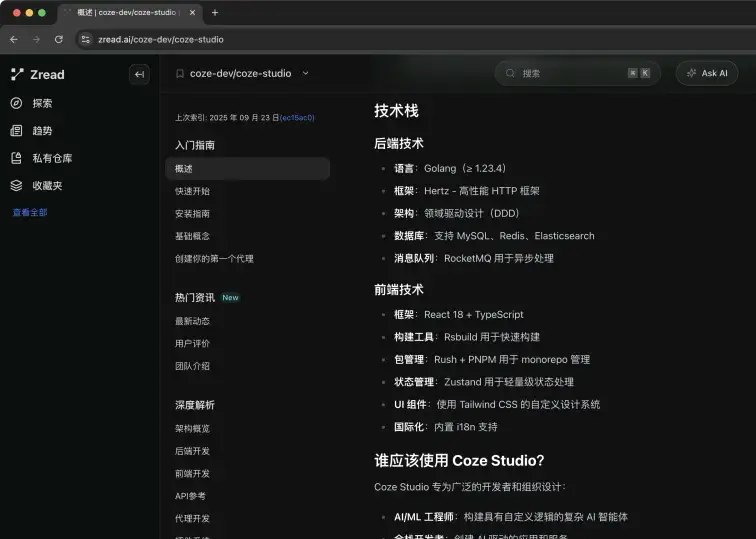Screen dimensions: 756x539
Task: Click the Hertz HTTP 框架 line
Action: (467, 191)
